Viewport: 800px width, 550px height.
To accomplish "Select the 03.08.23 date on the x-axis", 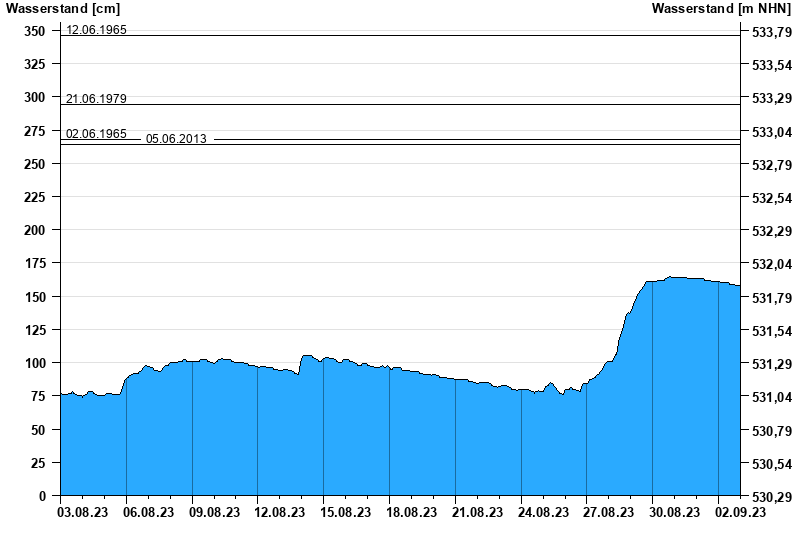I will [84, 512].
